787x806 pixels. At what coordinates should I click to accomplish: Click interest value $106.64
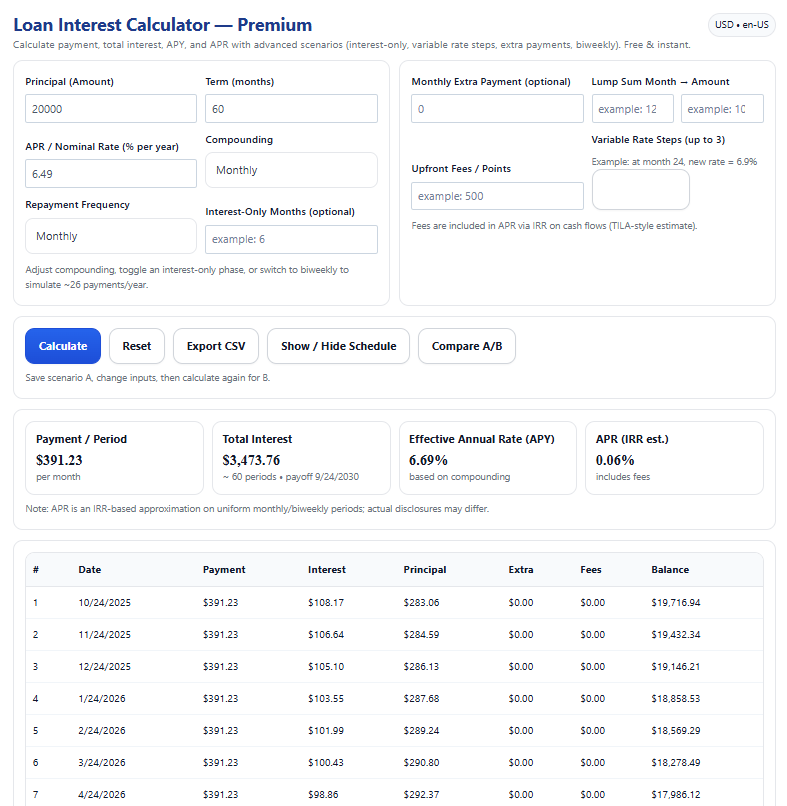pos(326,634)
